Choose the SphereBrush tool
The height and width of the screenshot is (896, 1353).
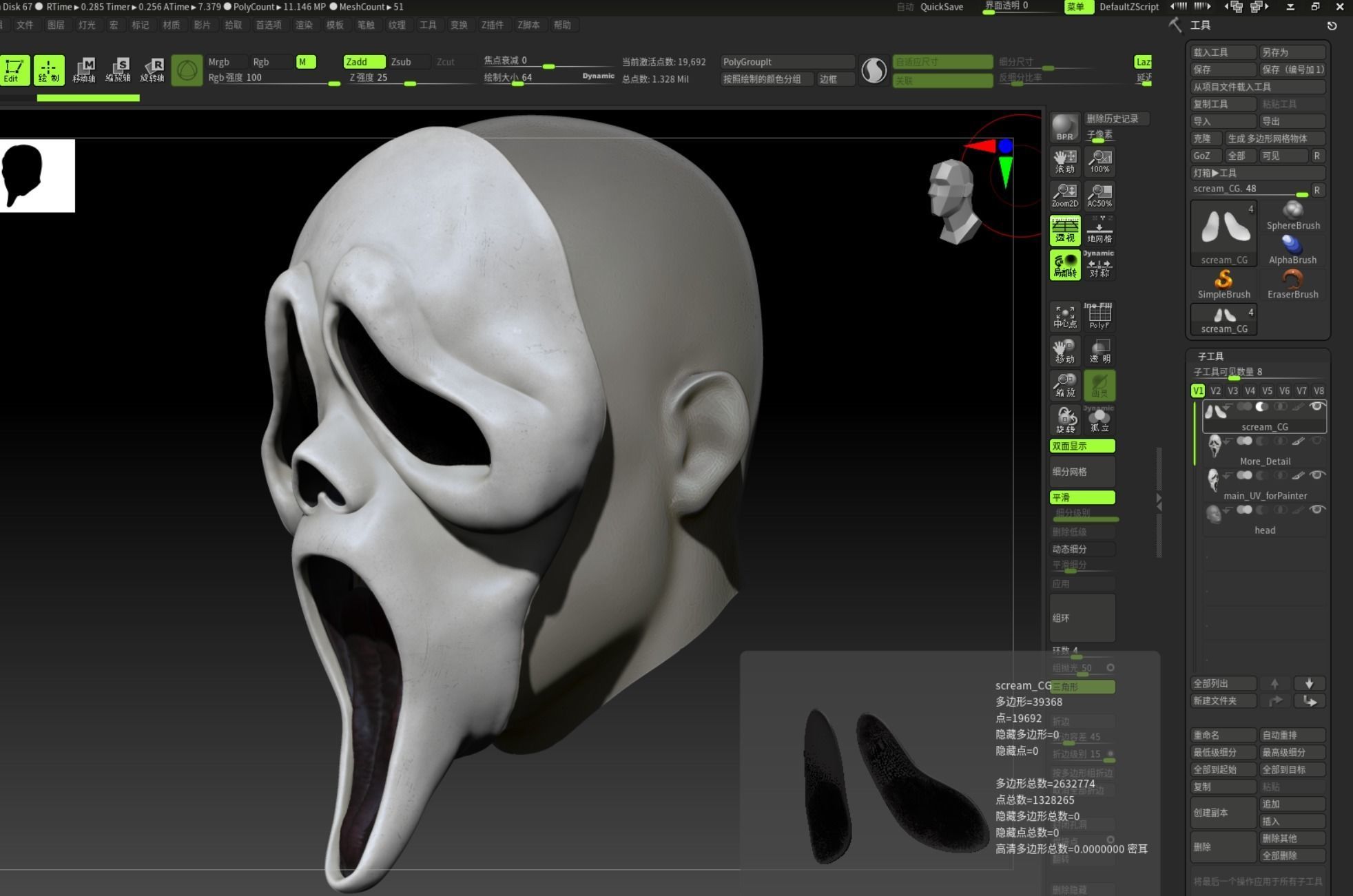(x=1292, y=215)
